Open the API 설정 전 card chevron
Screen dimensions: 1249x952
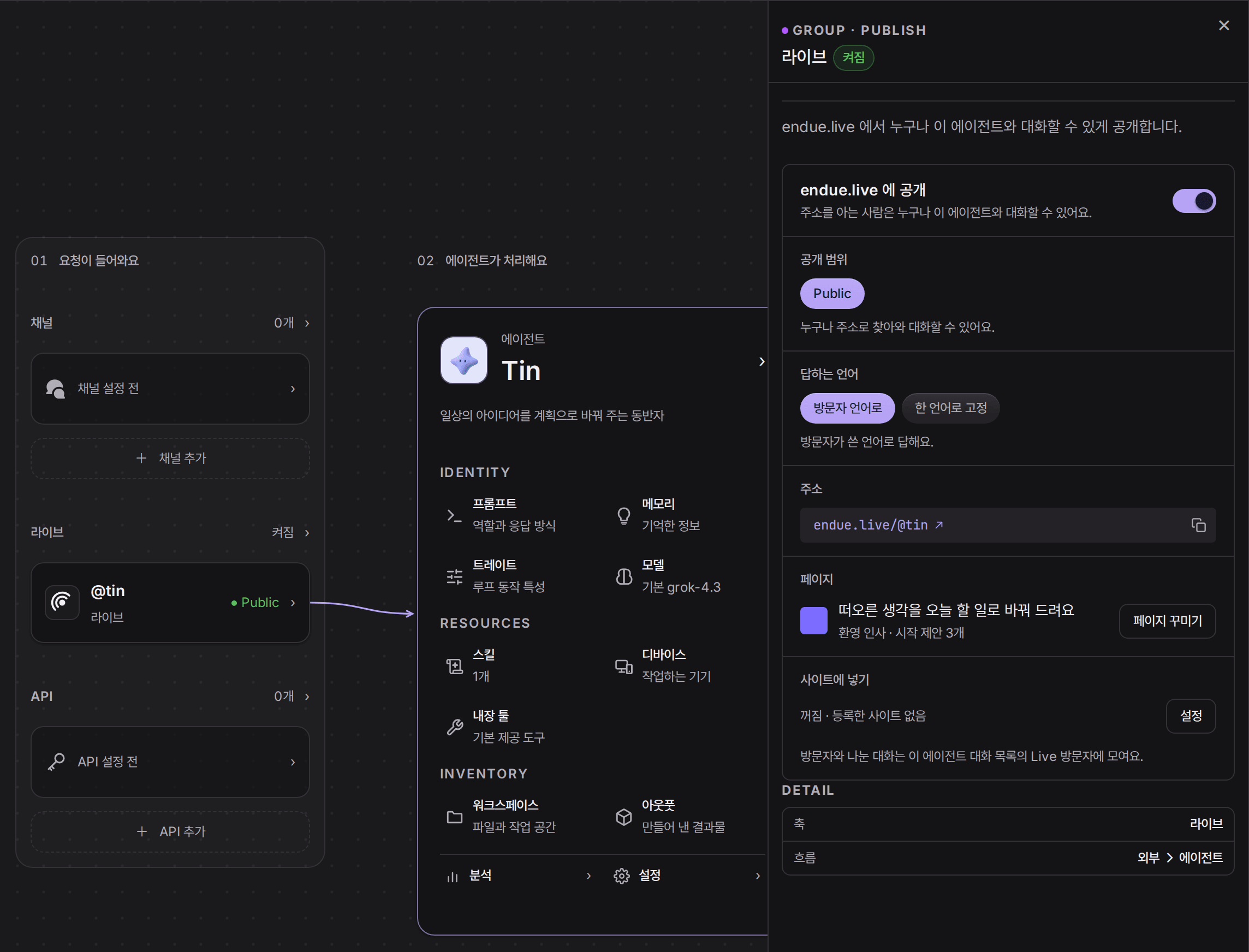(x=293, y=762)
